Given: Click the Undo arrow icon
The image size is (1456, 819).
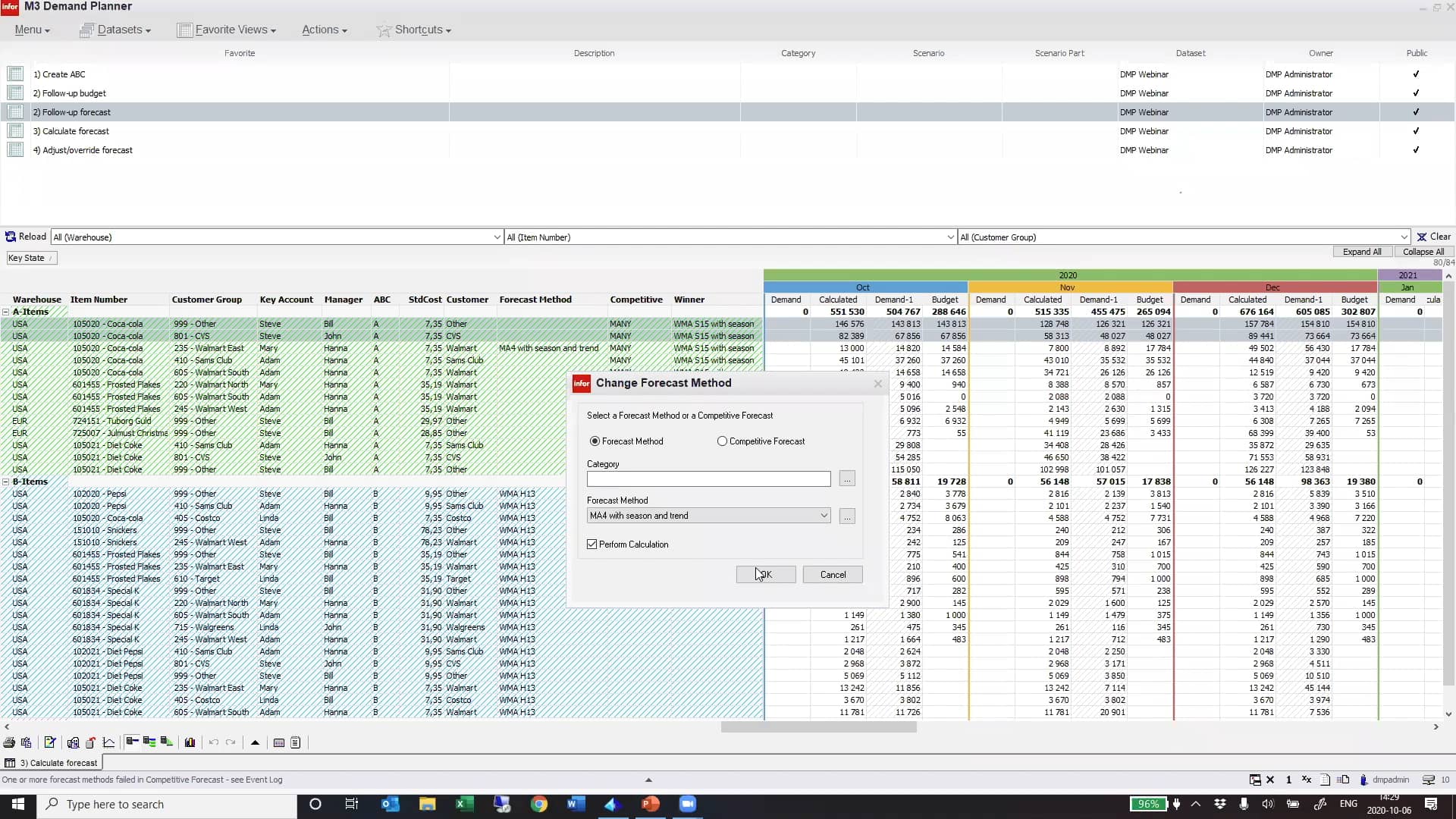Looking at the screenshot, I should click(x=213, y=743).
